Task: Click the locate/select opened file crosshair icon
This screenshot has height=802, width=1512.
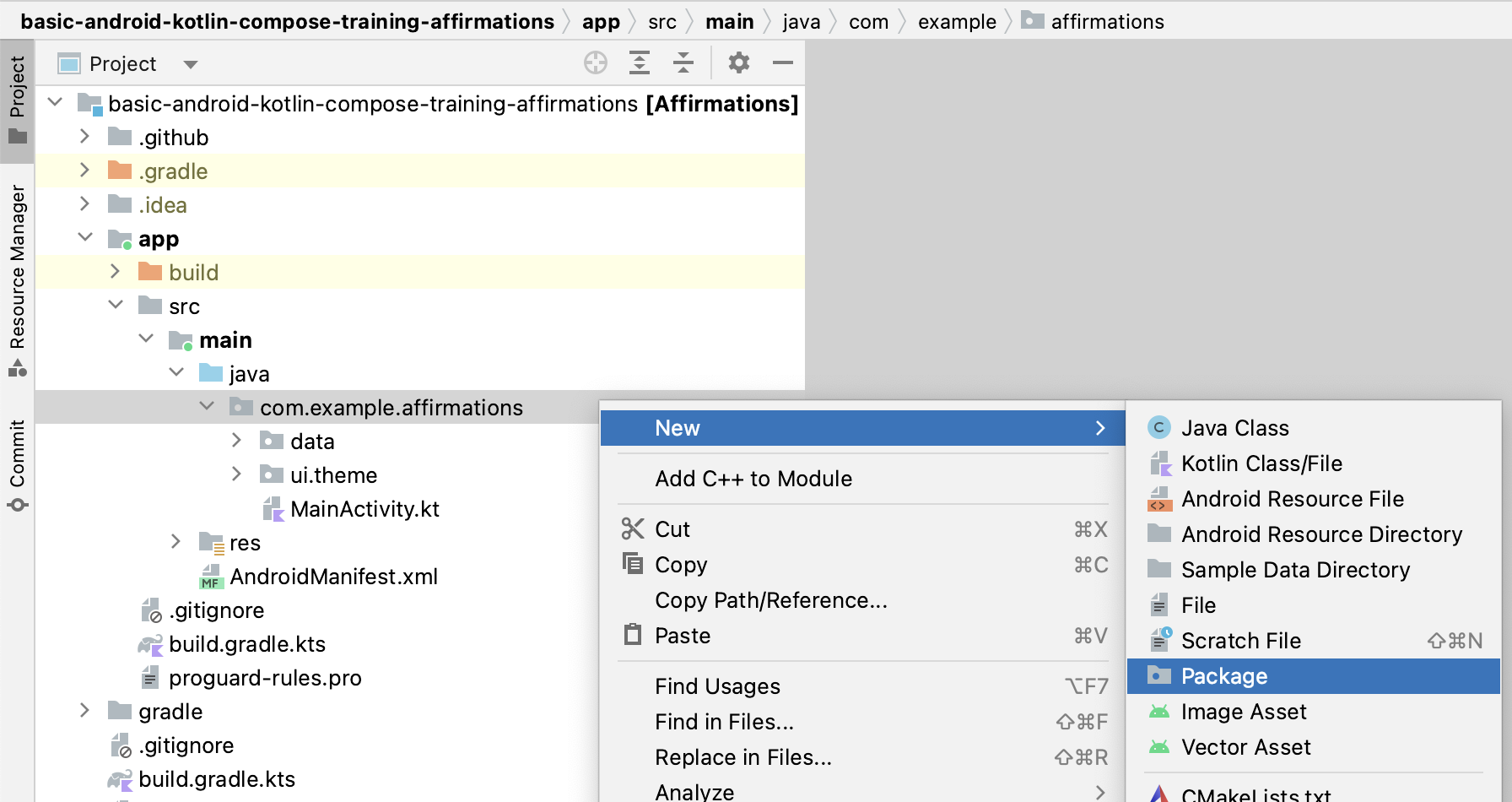Action: [x=596, y=63]
